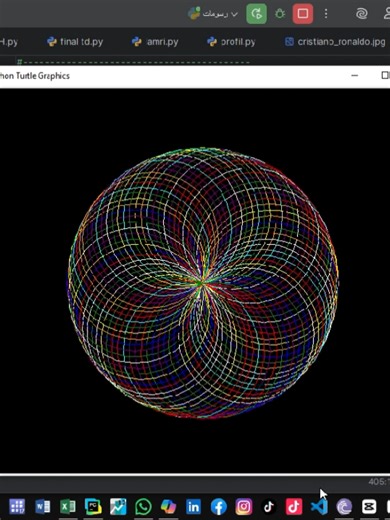
Task: Open Microsoft Excel from the taskbar
Action: (68, 507)
